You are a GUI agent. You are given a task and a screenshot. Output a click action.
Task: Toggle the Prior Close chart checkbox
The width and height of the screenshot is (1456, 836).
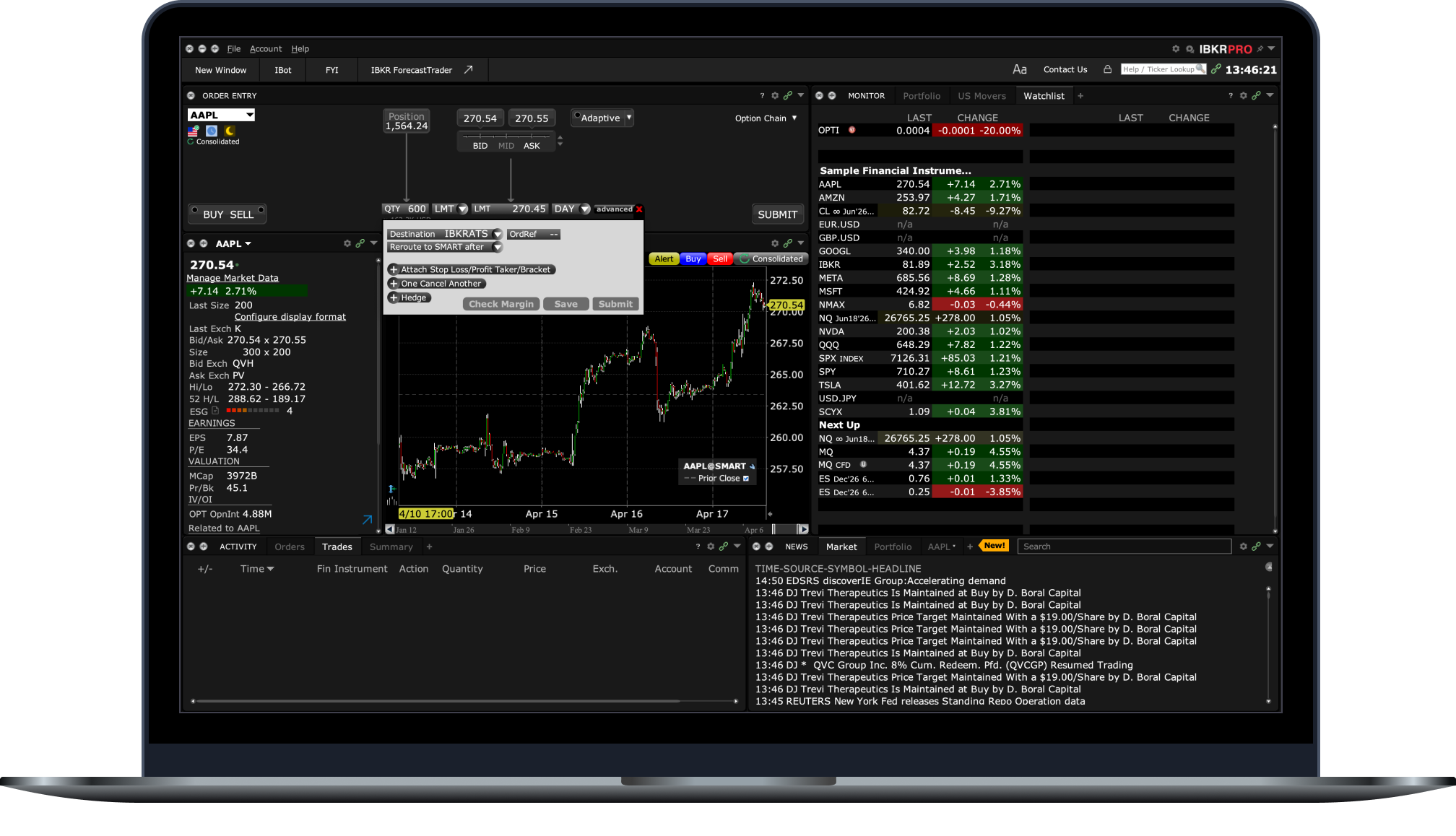coord(746,479)
